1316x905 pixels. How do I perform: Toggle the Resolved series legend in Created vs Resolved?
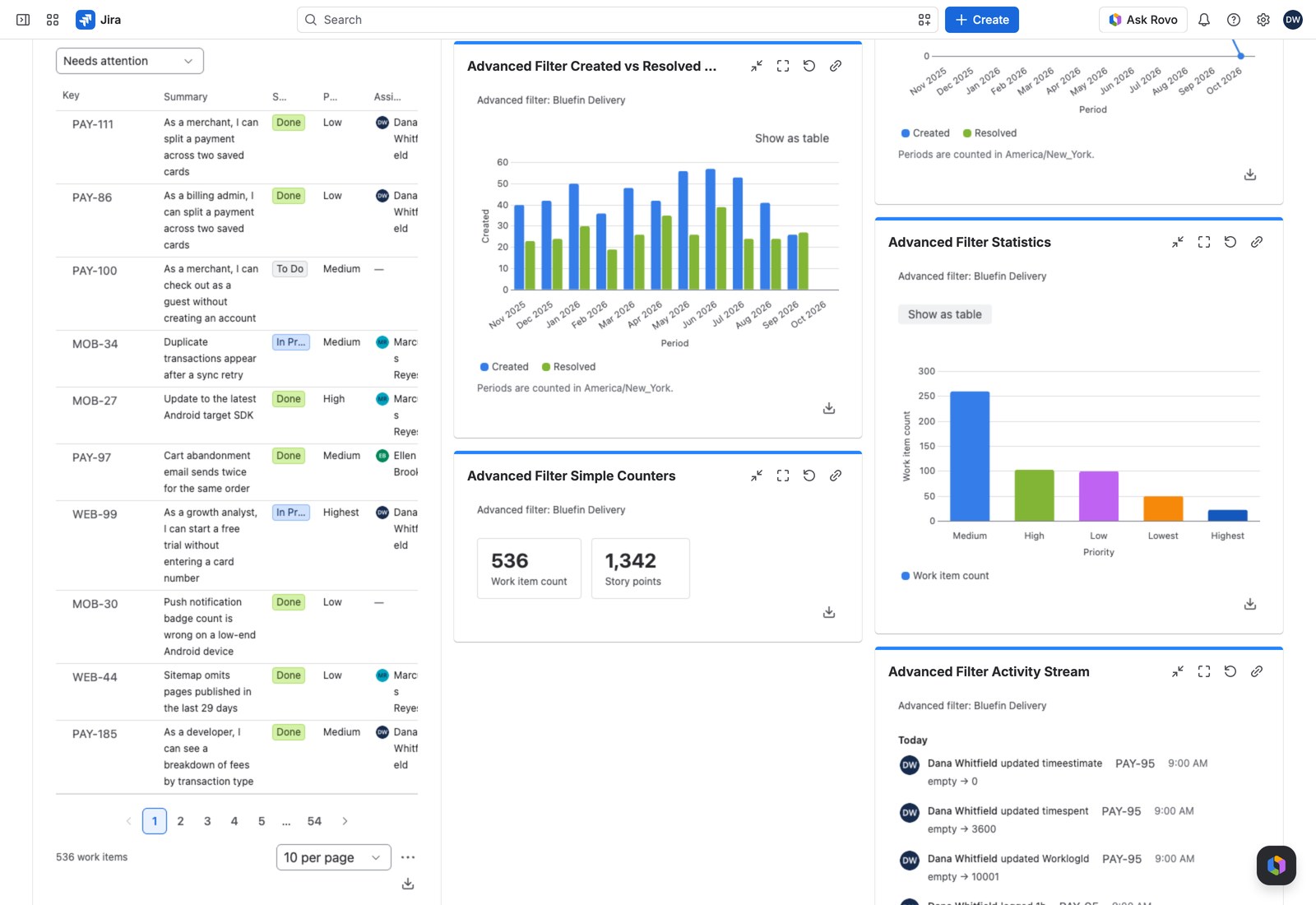pos(568,367)
